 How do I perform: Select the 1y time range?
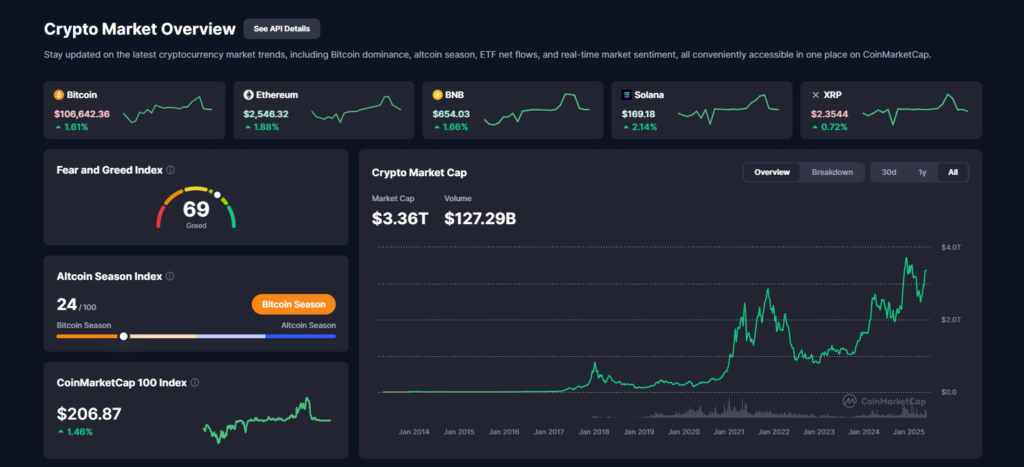(922, 172)
